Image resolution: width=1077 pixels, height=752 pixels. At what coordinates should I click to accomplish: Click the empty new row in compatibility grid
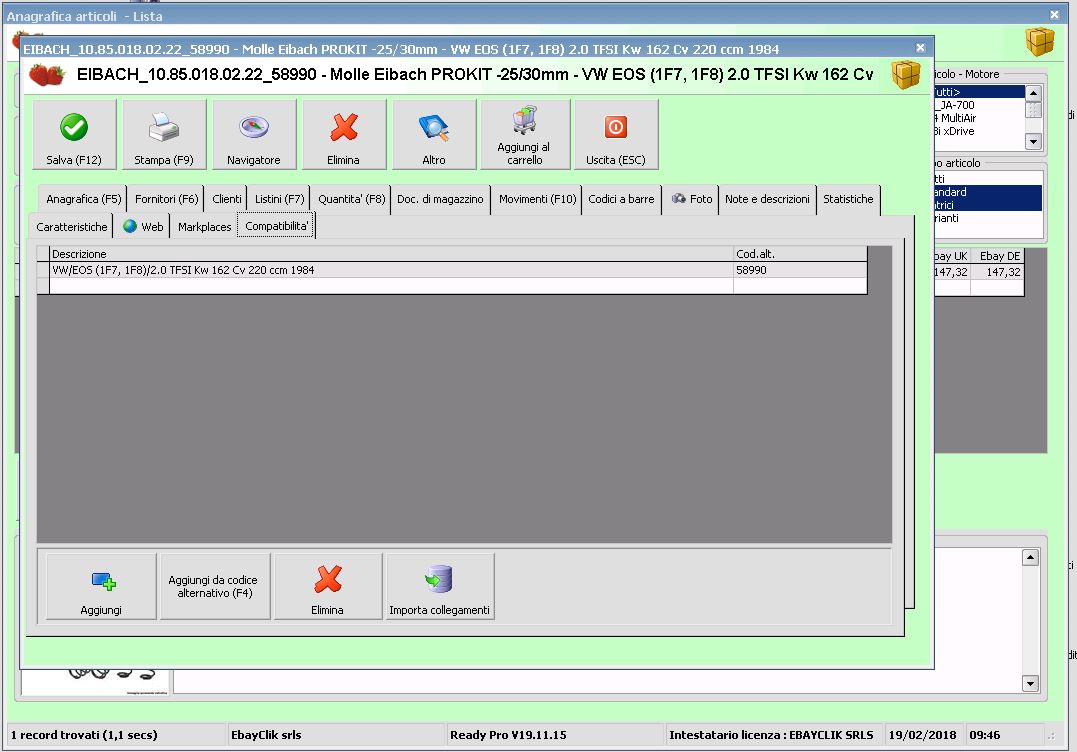click(x=458, y=286)
